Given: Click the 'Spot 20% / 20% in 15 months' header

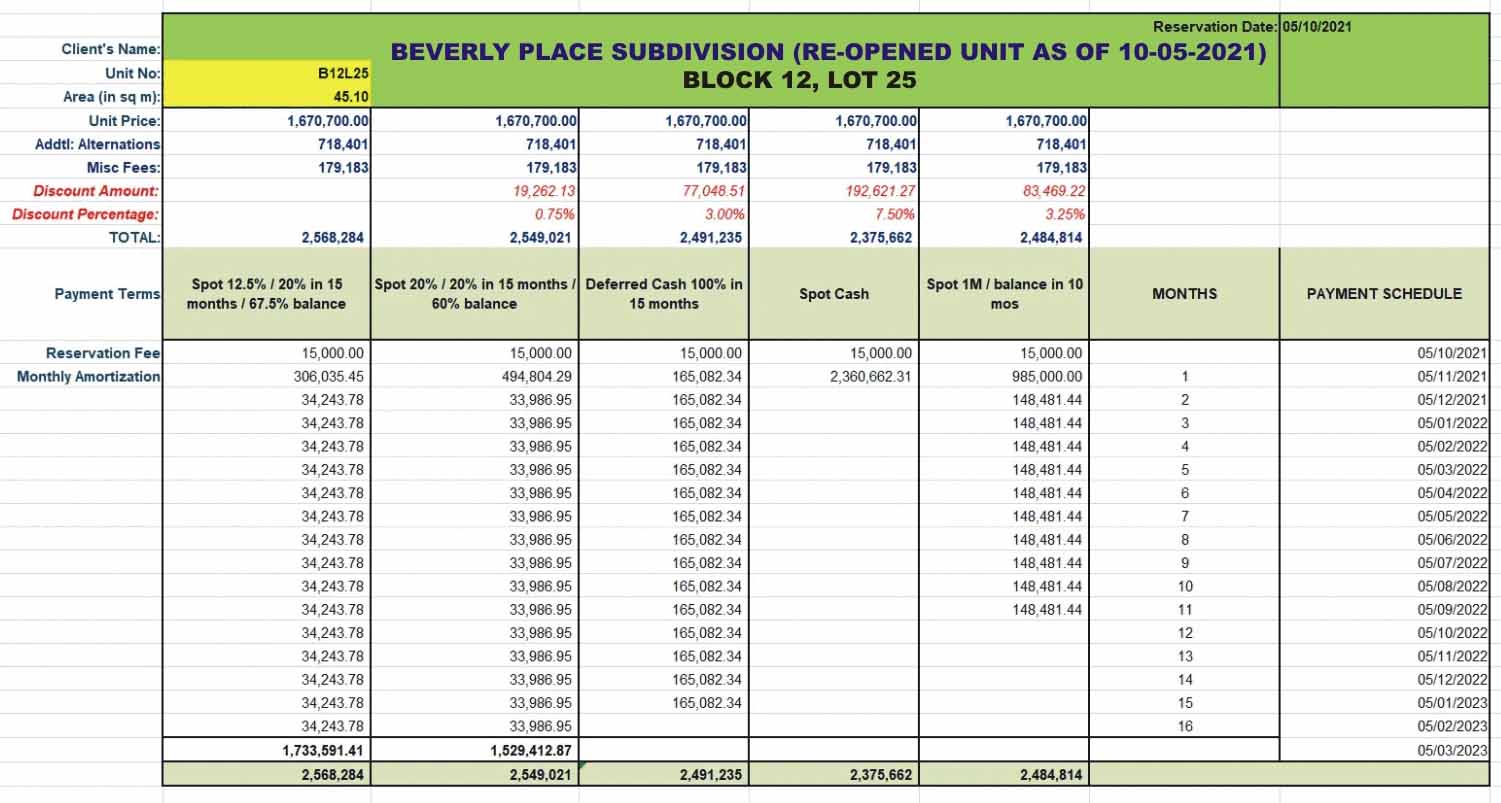Looking at the screenshot, I should tap(474, 294).
